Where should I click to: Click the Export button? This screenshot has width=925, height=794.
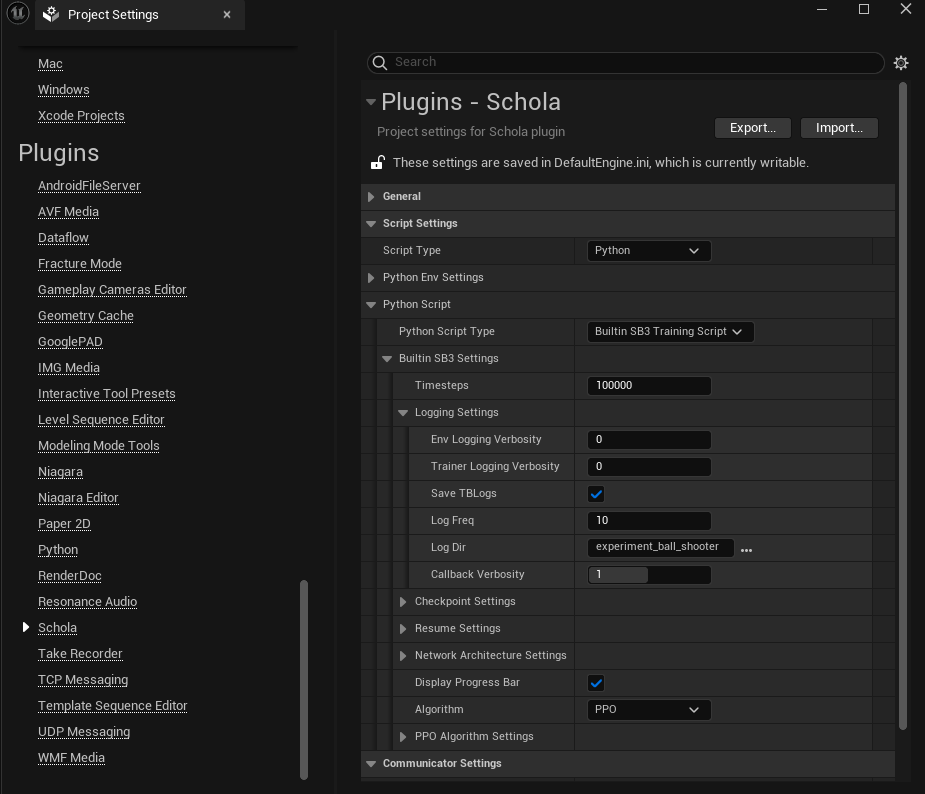click(x=752, y=128)
